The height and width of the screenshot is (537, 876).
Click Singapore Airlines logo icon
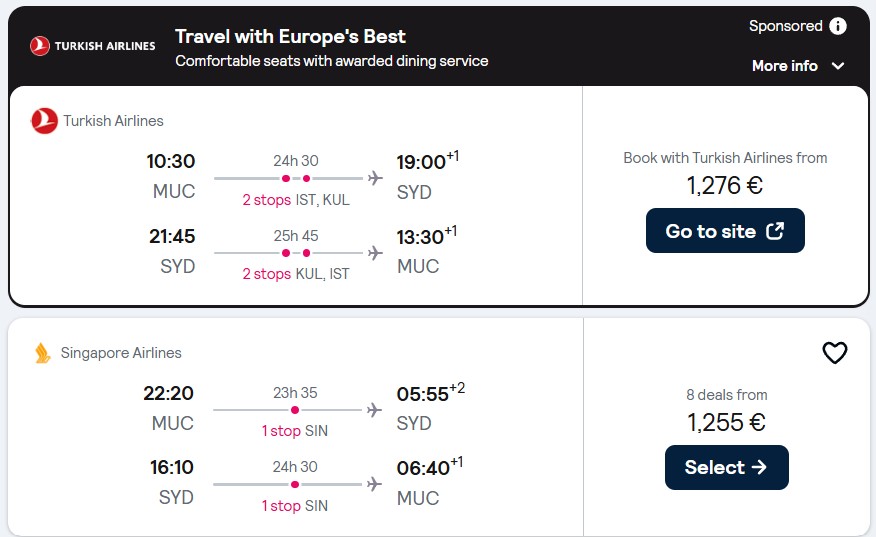pyautogui.click(x=42, y=353)
